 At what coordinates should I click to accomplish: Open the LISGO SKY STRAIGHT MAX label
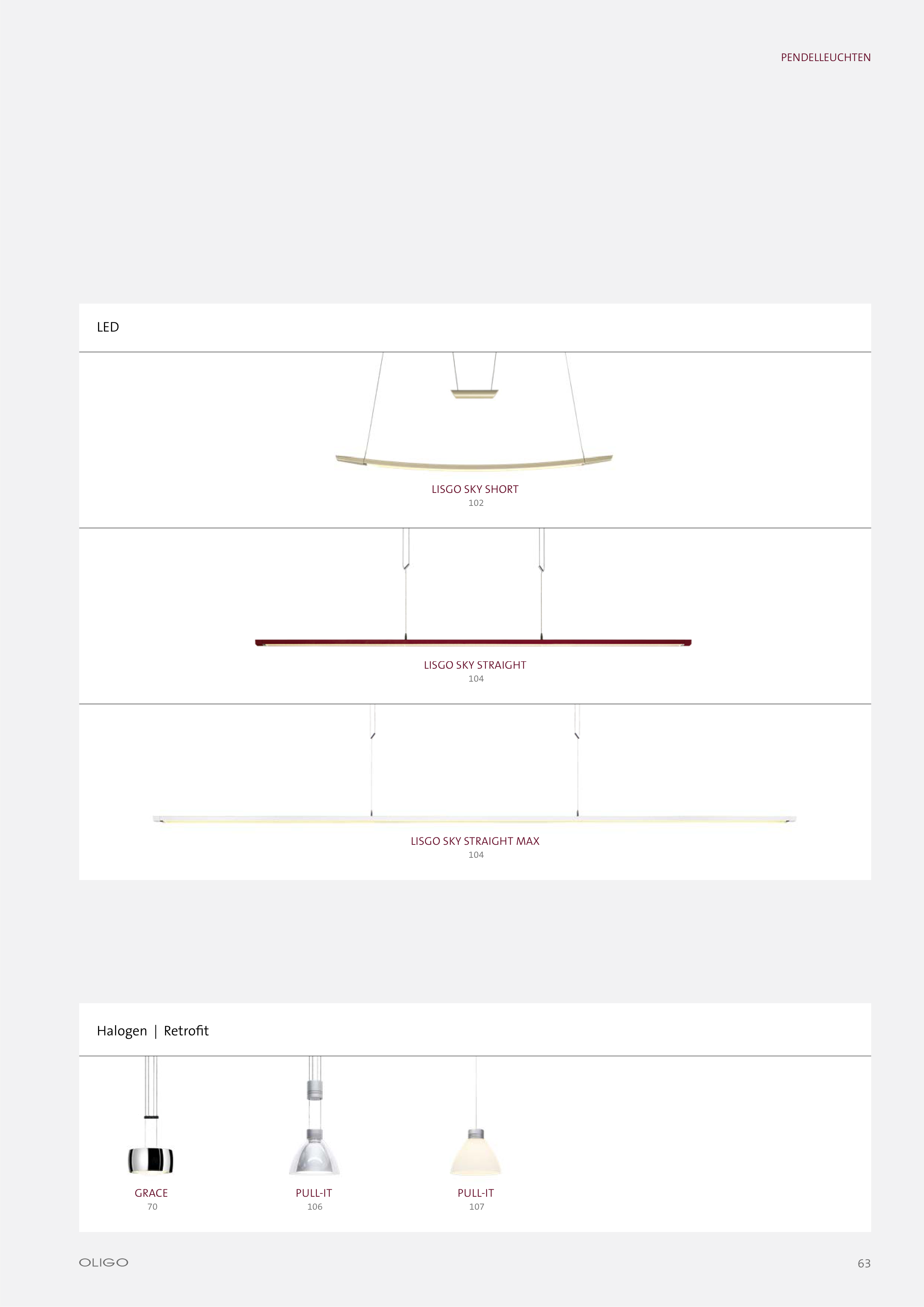(475, 841)
